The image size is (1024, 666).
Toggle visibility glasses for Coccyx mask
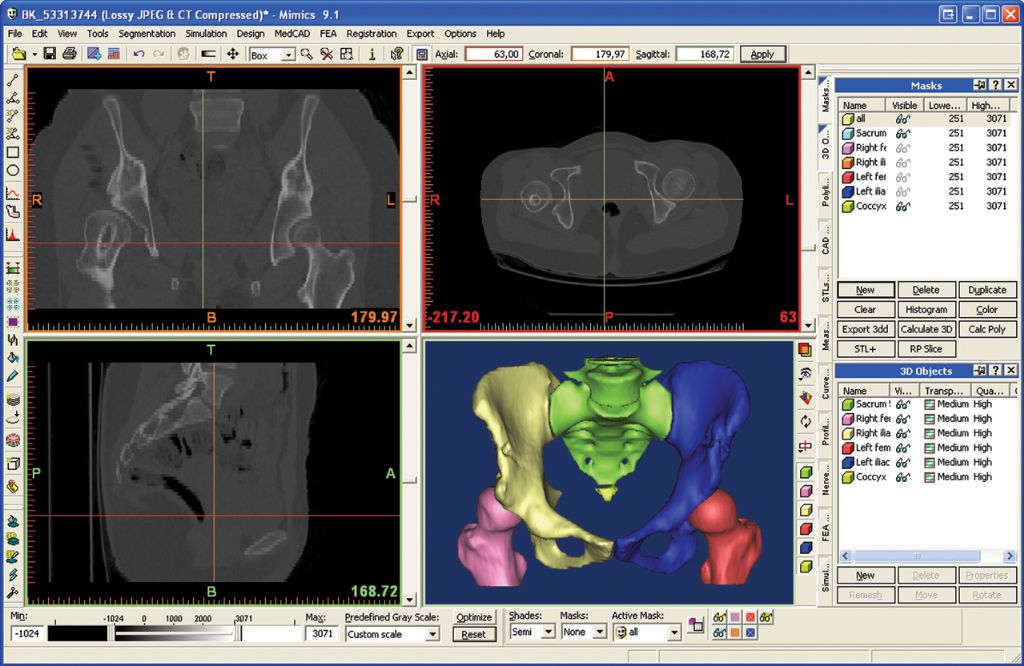[903, 206]
